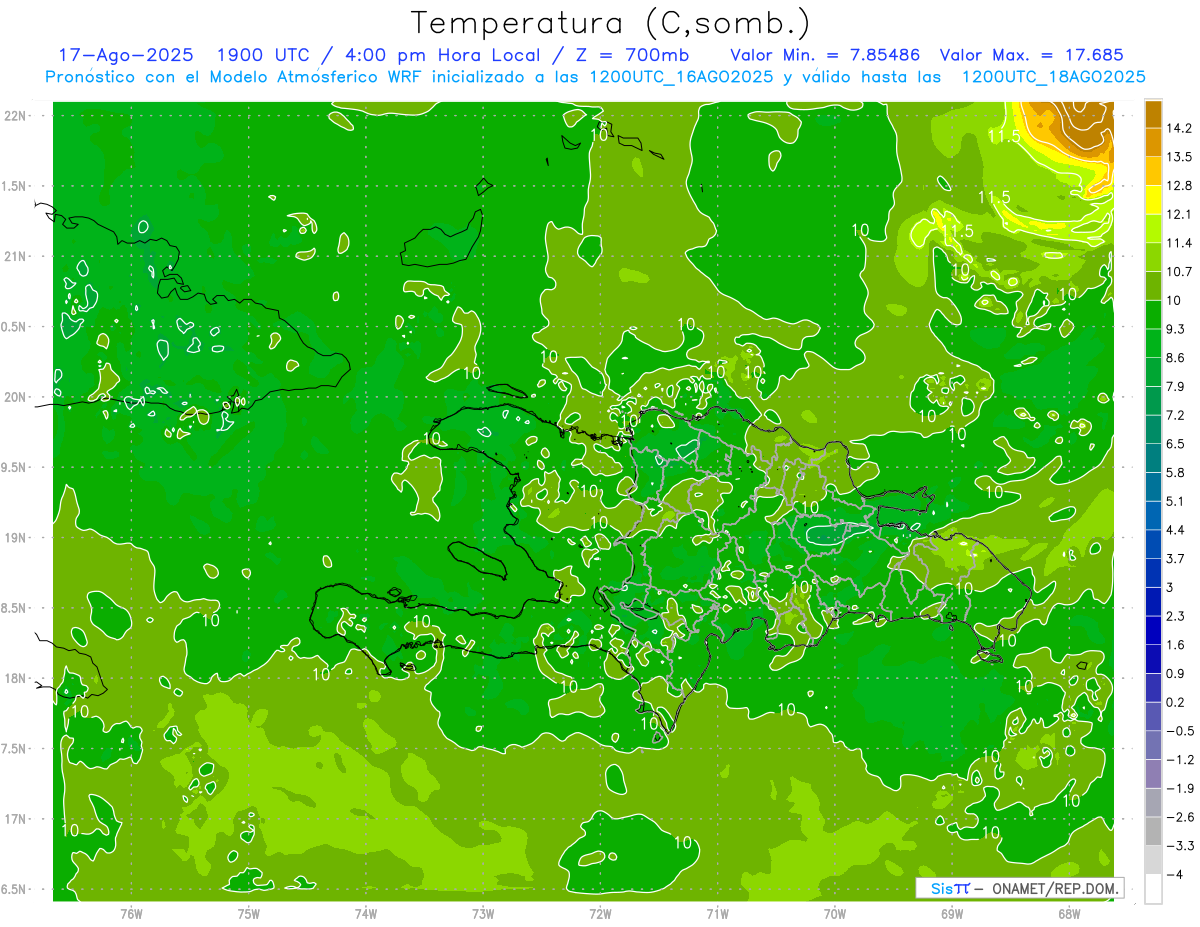Click the '-1.9' legend scale value
Screen dimensions: 1200x927
(1178, 788)
